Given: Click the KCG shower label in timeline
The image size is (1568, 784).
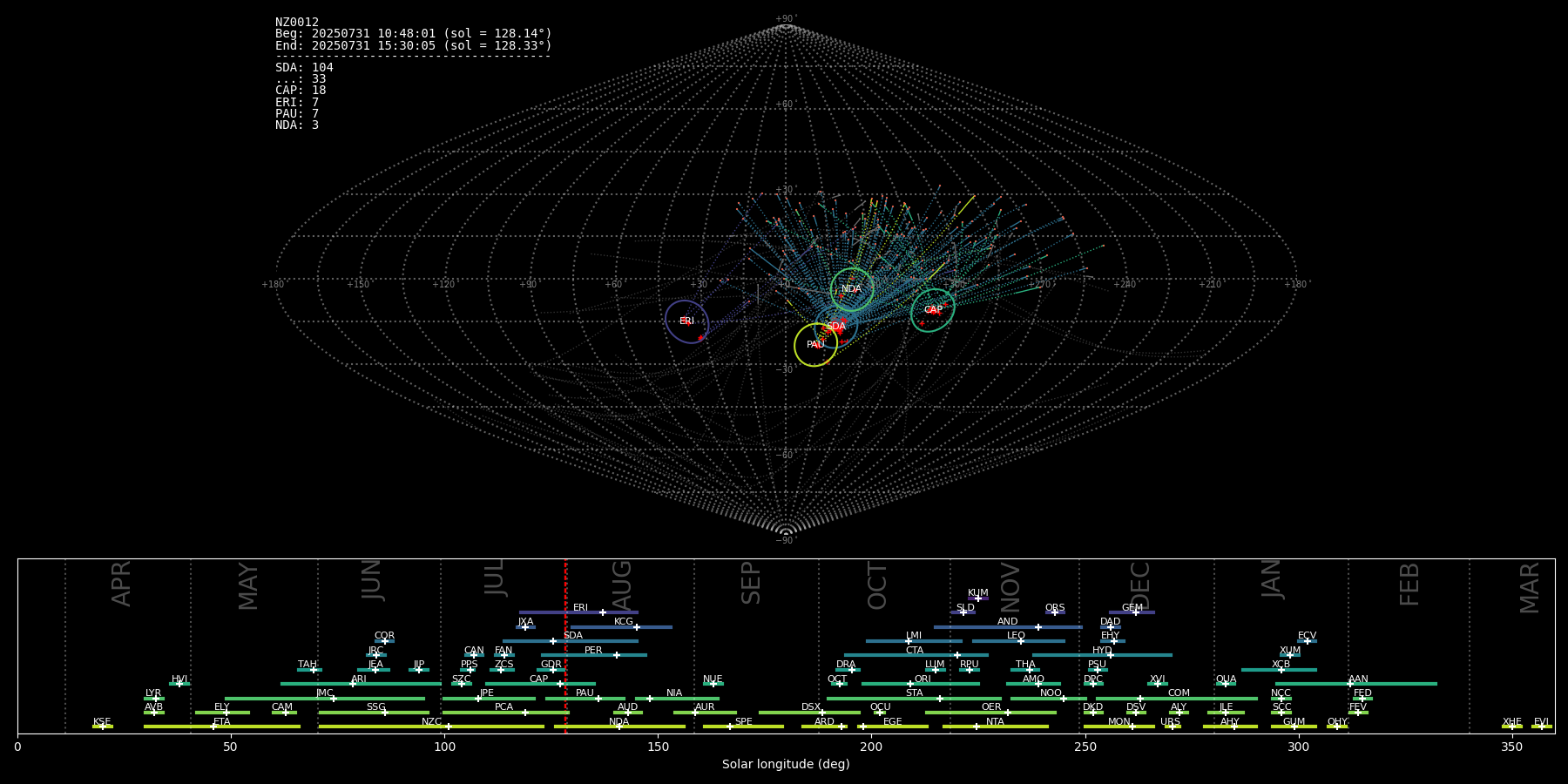Looking at the screenshot, I should click(624, 622).
